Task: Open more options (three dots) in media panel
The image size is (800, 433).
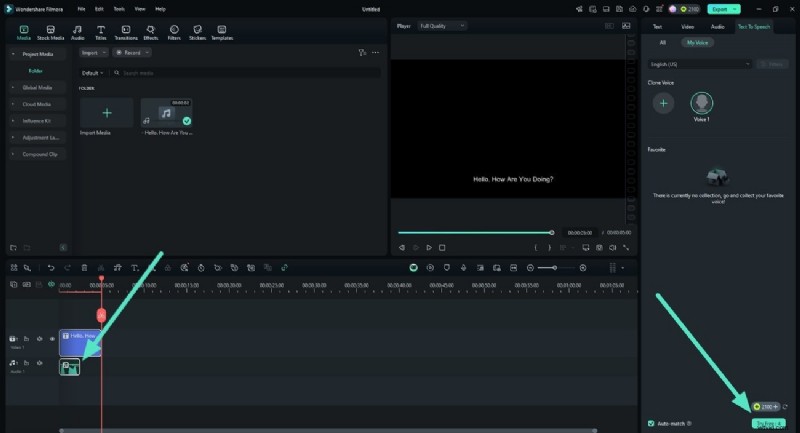Action: point(376,53)
